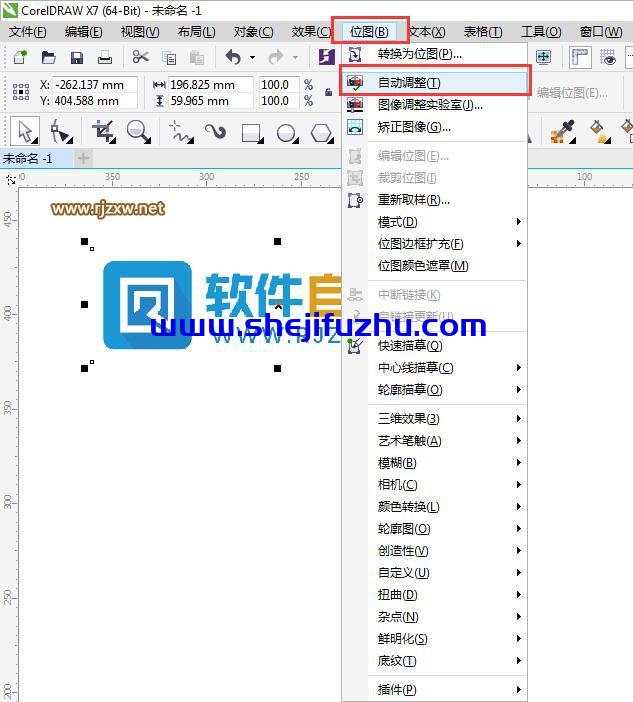The height and width of the screenshot is (702, 633).
Task: Expand the 位图边框扩充(F) submenu
Action: [x=518, y=244]
